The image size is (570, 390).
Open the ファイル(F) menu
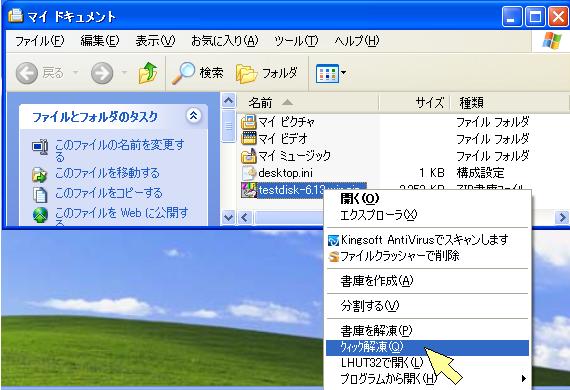pyautogui.click(x=40, y=41)
